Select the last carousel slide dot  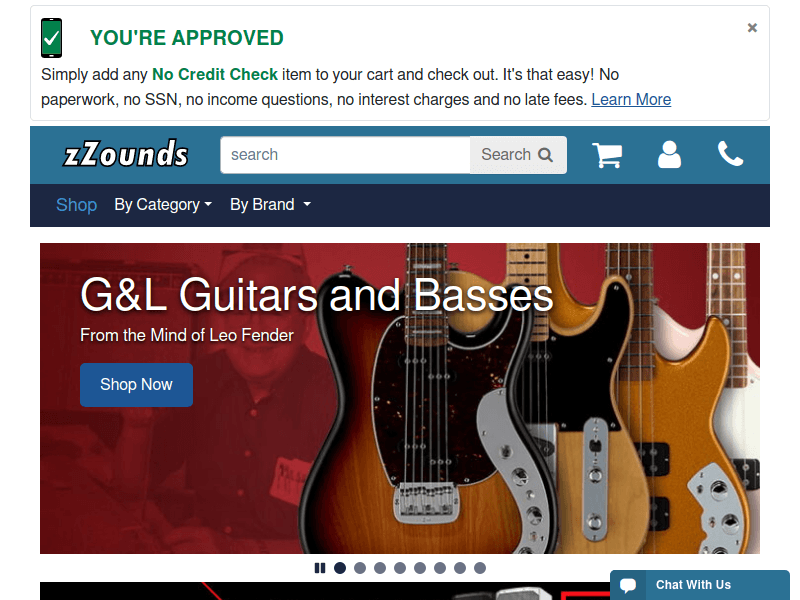point(480,568)
